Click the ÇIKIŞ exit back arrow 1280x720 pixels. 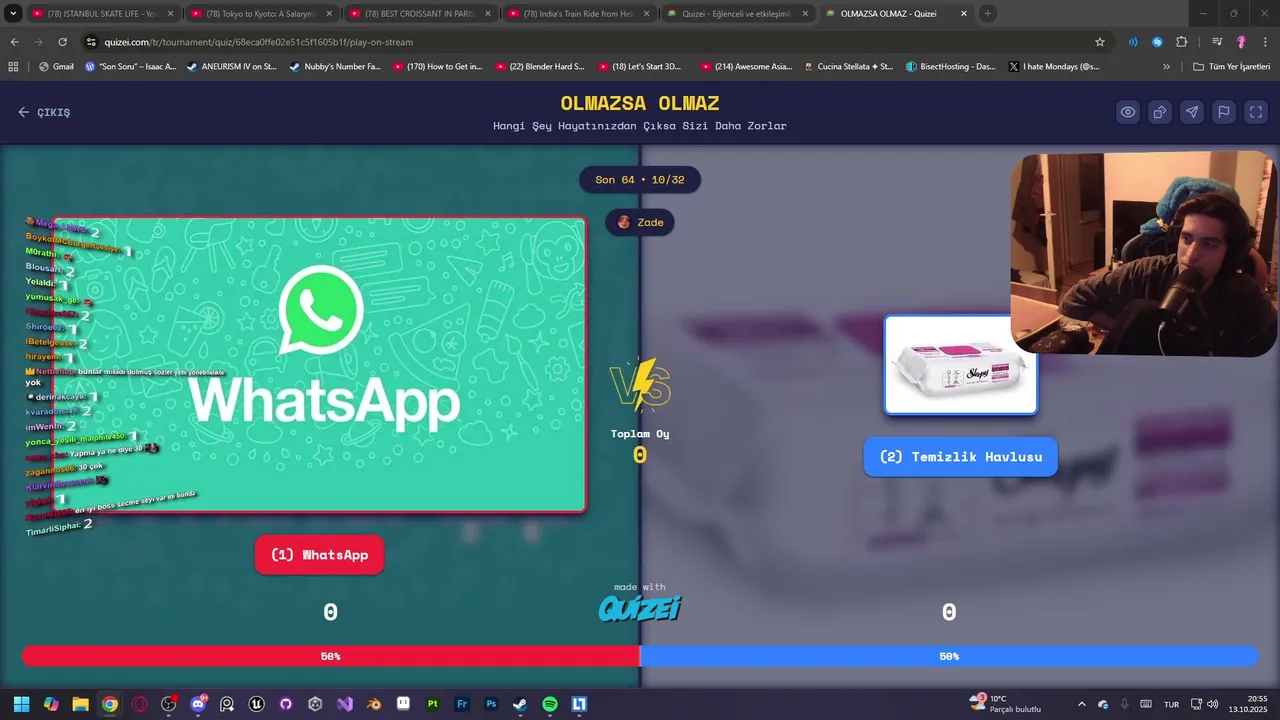click(44, 112)
